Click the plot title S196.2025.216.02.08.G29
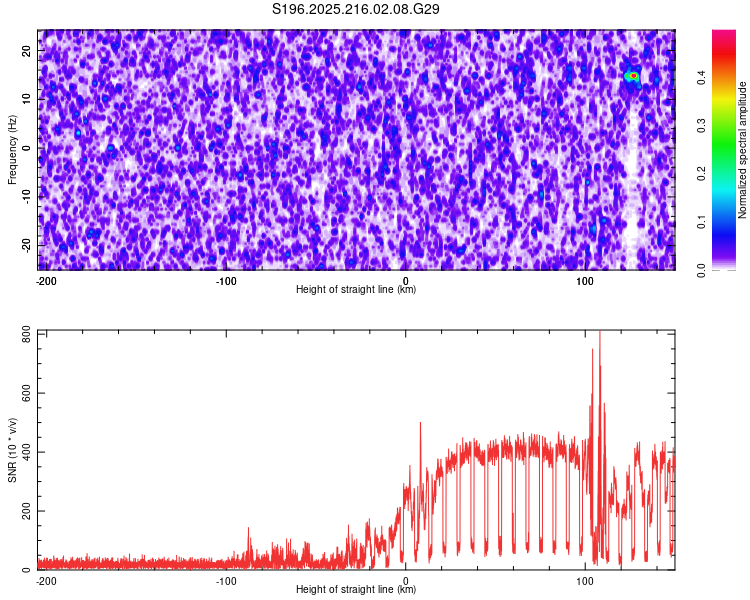This screenshot has width=750, height=600. pos(355,9)
